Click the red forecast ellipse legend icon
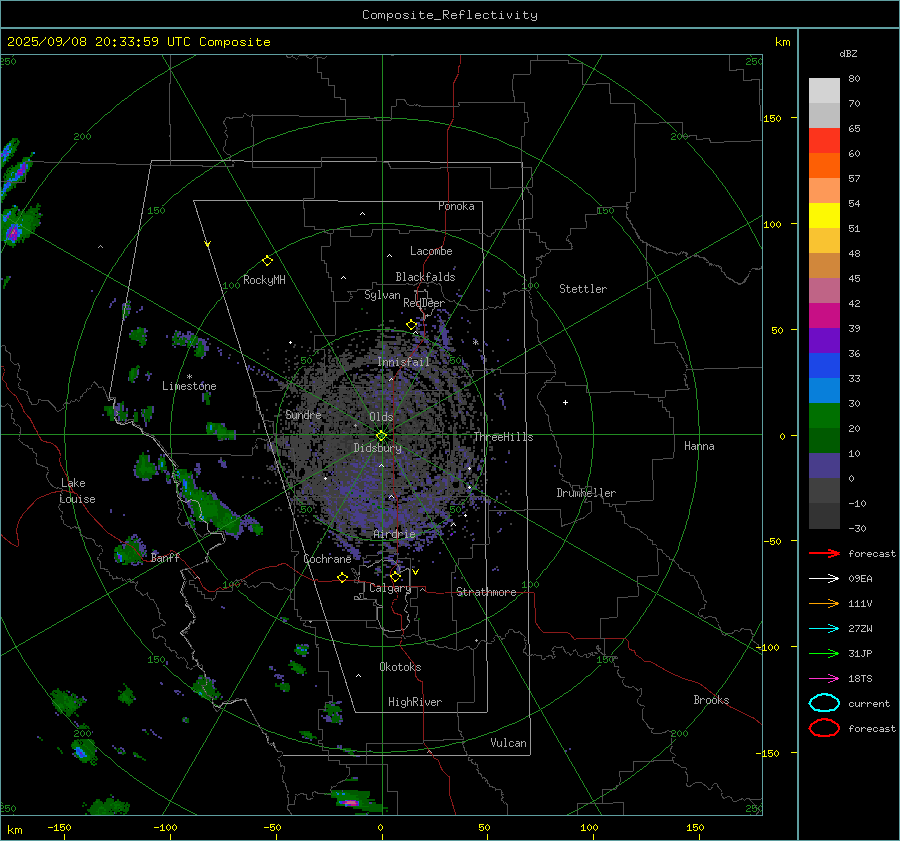 [x=824, y=728]
